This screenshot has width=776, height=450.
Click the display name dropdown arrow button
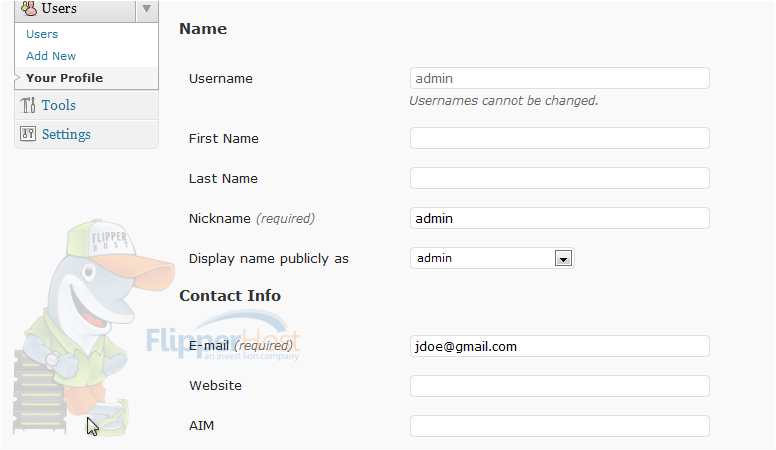(x=563, y=258)
